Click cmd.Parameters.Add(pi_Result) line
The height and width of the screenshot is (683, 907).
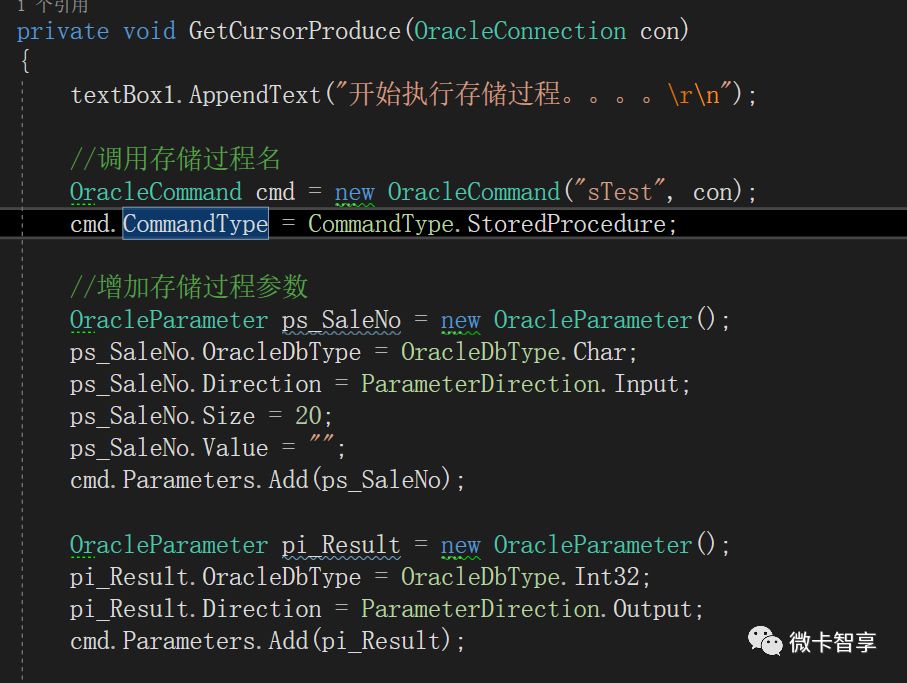[267, 641]
